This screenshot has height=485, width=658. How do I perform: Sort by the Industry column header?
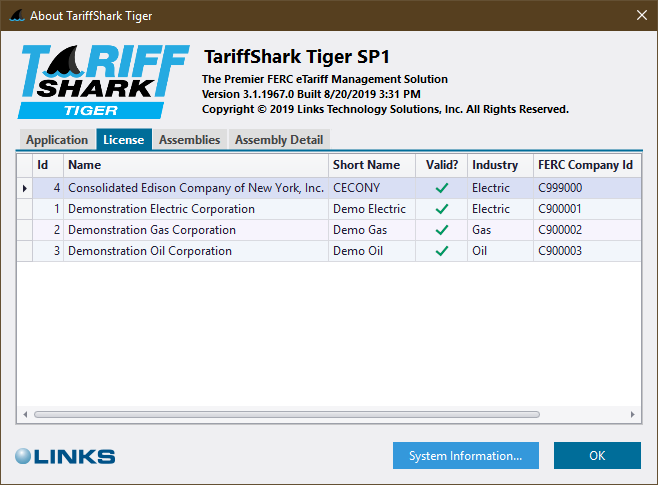pos(500,165)
